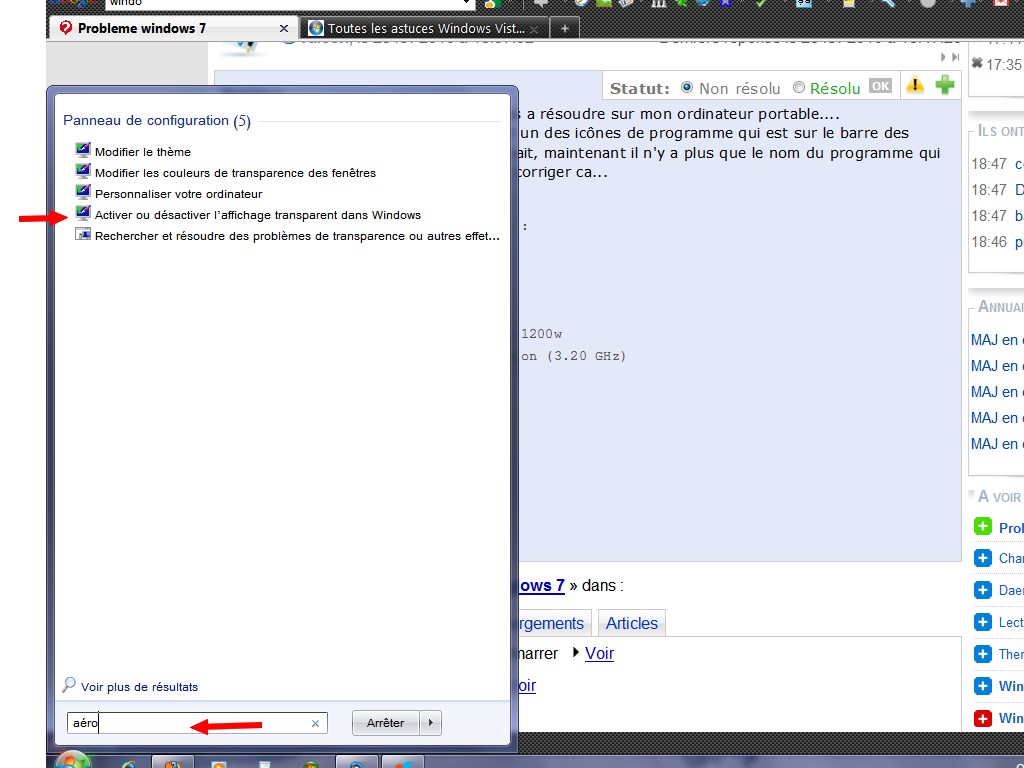Image resolution: width=1024 pixels, height=768 pixels.
Task: Click the Voir link next to harrer
Action: (x=600, y=653)
